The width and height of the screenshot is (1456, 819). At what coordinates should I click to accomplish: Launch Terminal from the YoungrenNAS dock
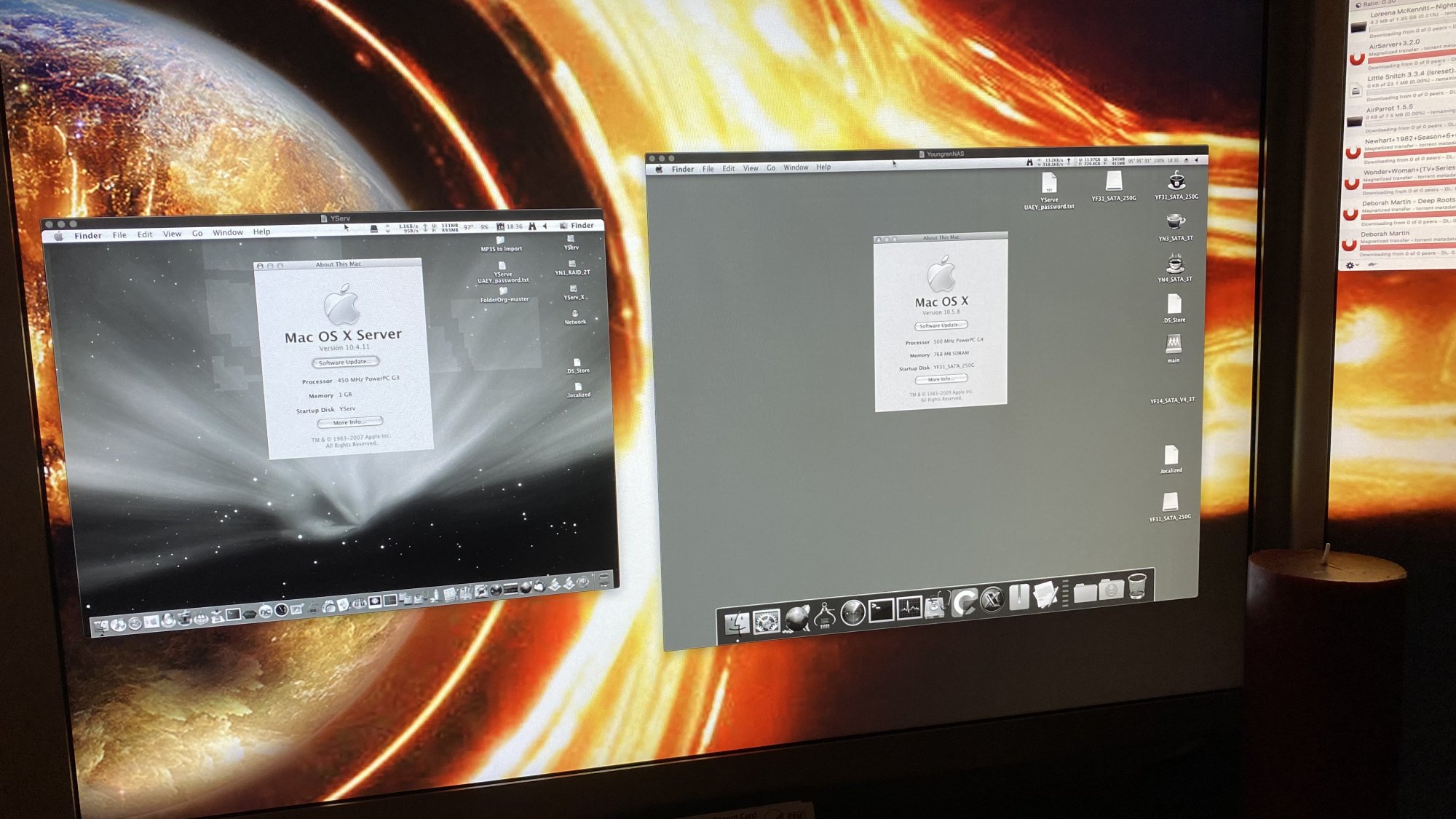pos(882,610)
